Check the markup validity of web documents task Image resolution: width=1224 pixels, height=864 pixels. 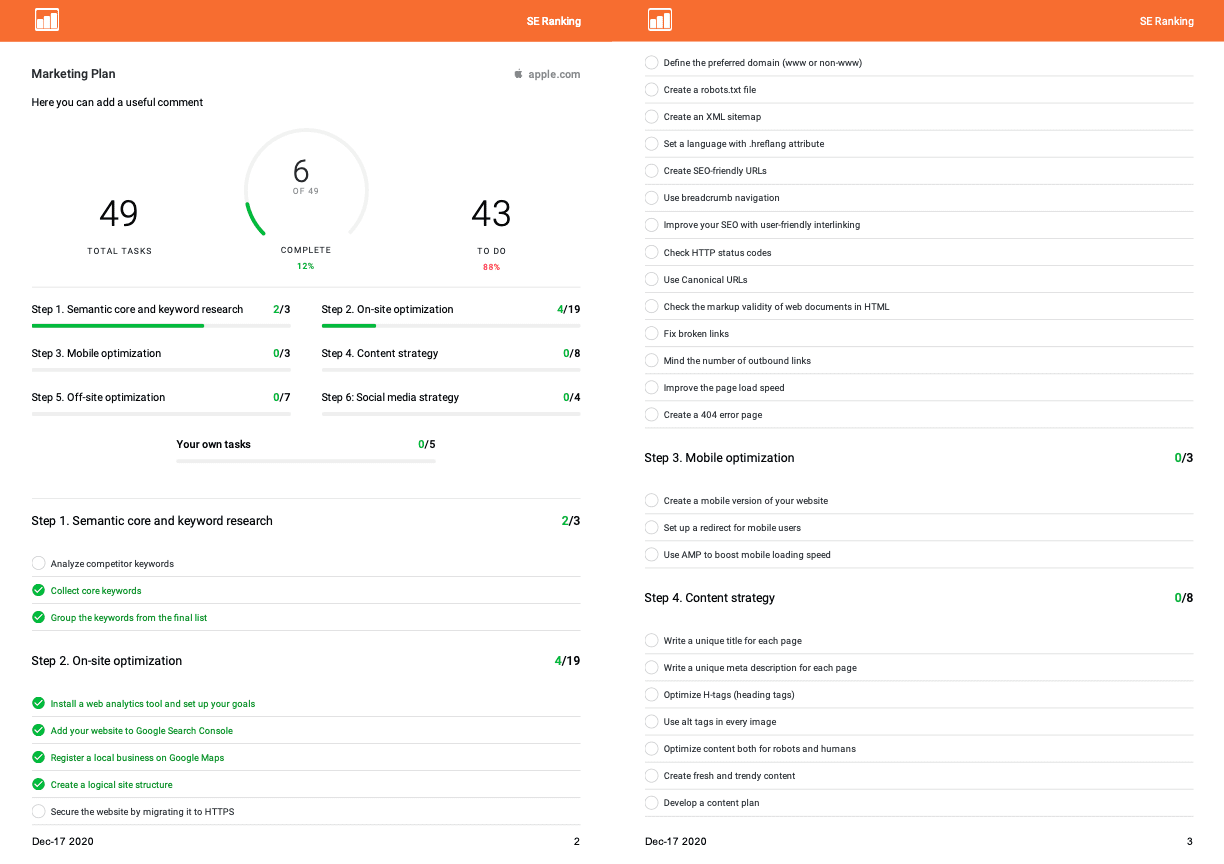(652, 306)
